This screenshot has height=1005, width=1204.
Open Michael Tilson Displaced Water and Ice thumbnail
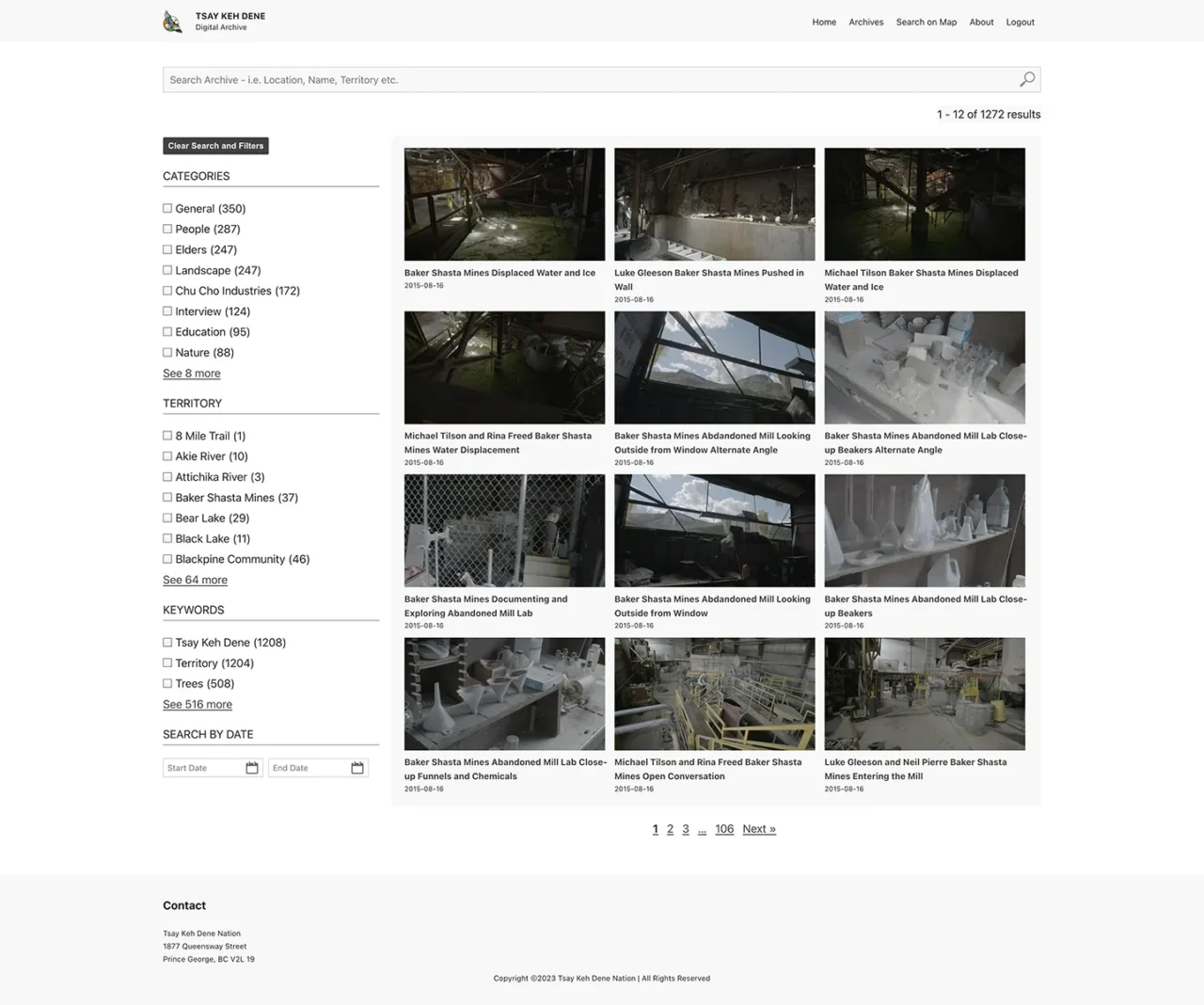click(925, 204)
